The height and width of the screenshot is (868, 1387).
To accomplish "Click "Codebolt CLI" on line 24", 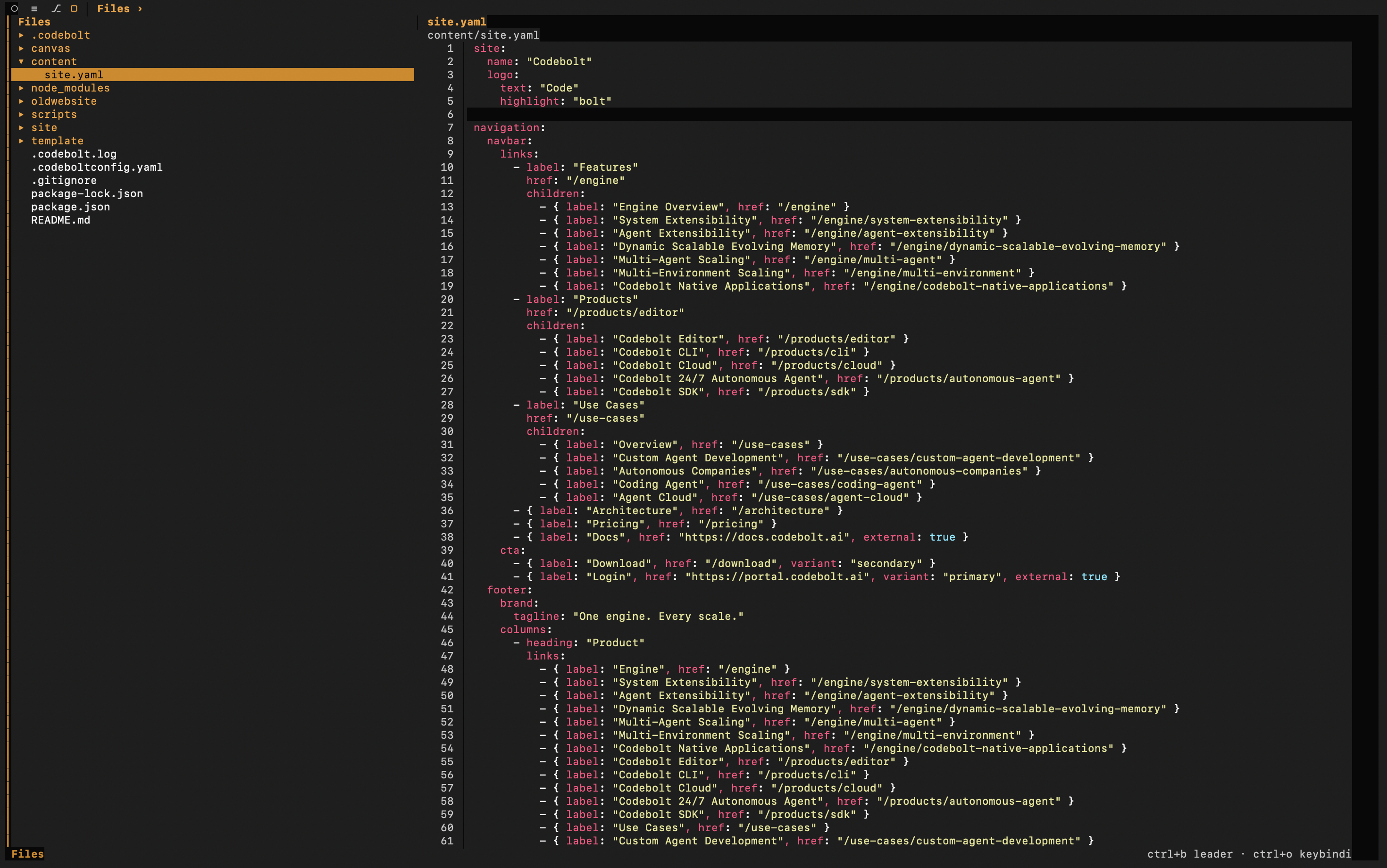I will (658, 352).
